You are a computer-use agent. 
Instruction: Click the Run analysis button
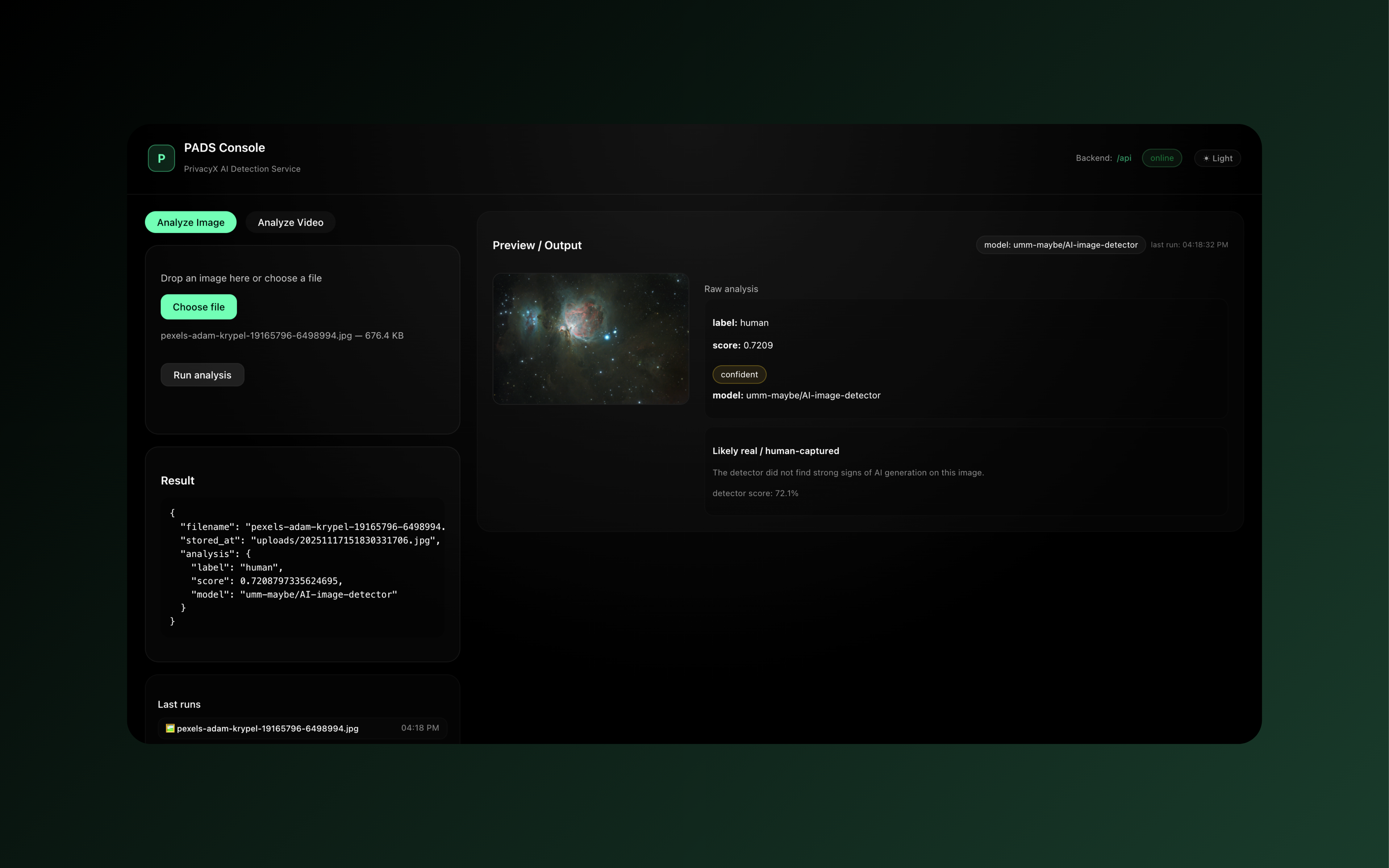[x=202, y=375]
